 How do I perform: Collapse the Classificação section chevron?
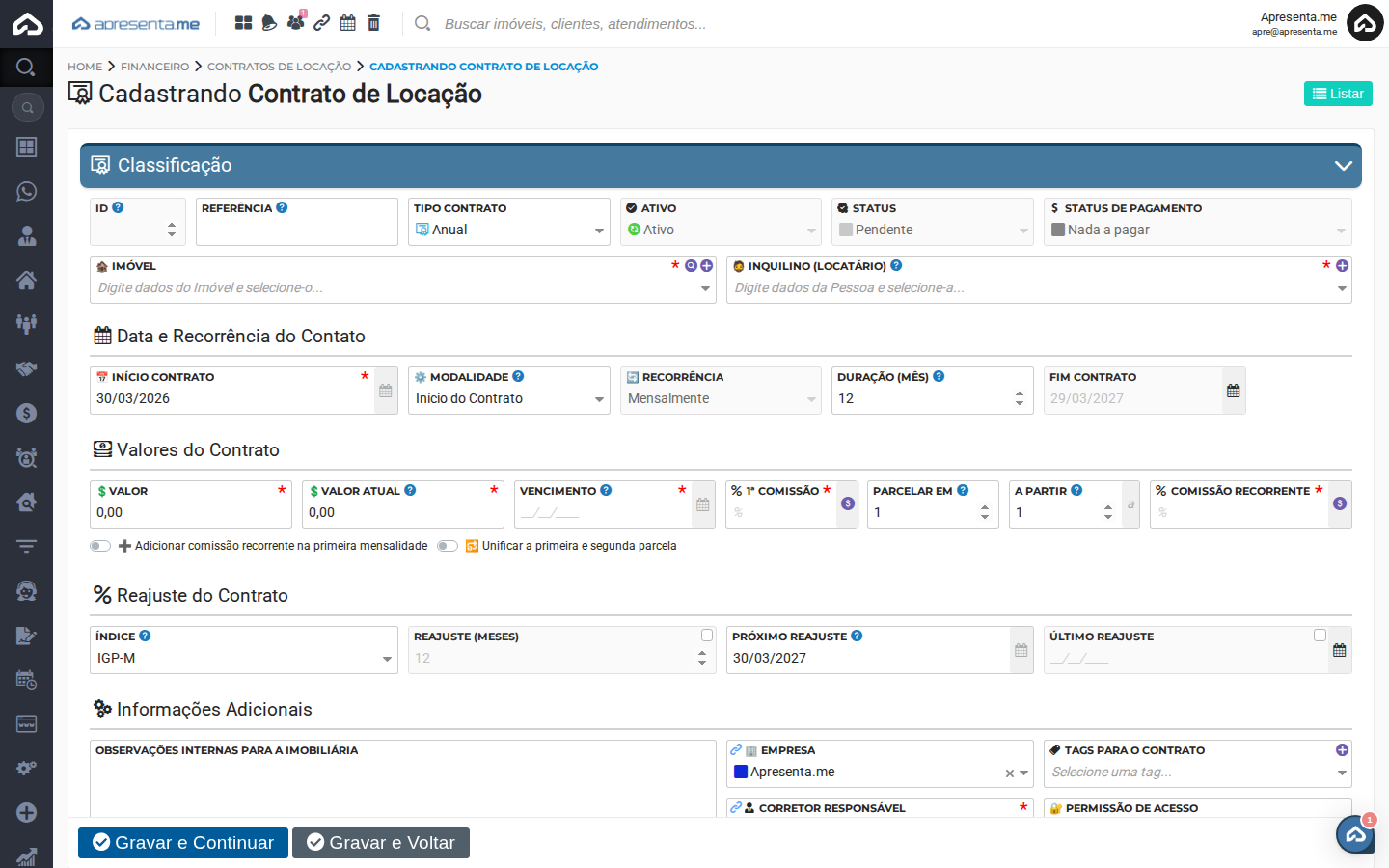click(1343, 166)
